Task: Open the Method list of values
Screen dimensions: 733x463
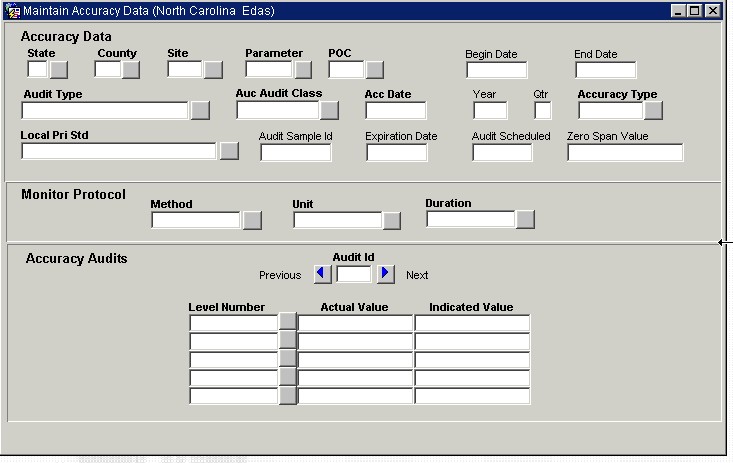Action: click(x=252, y=220)
